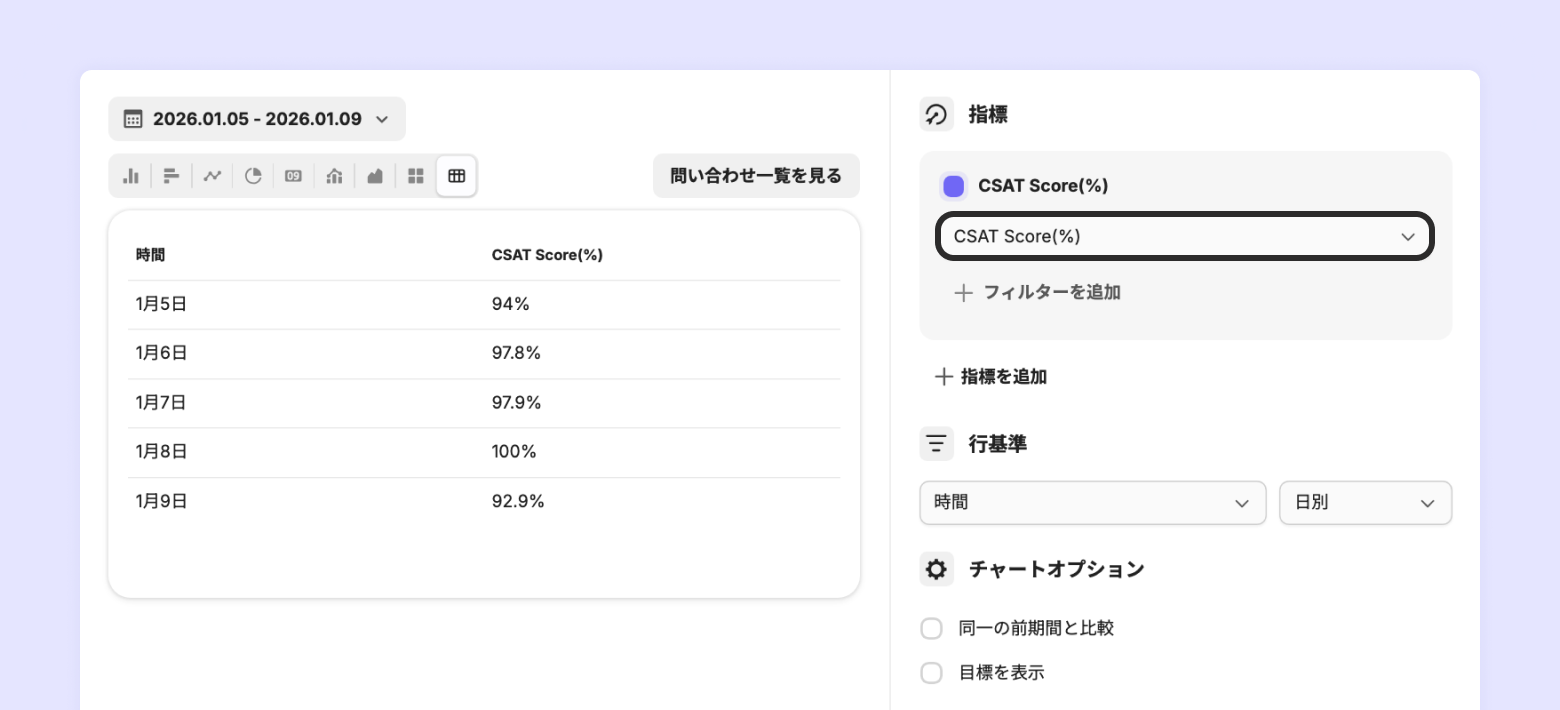Switch to area chart view
Image resolution: width=1560 pixels, height=710 pixels.
tap(375, 176)
